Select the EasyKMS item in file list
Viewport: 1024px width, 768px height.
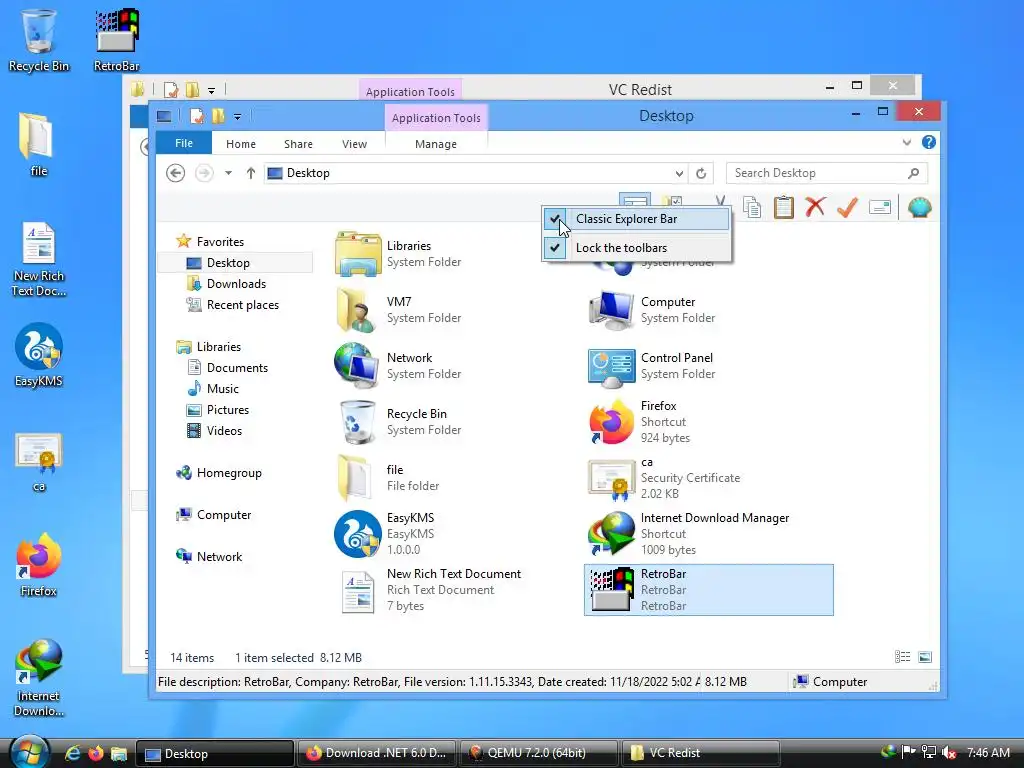pyautogui.click(x=457, y=534)
